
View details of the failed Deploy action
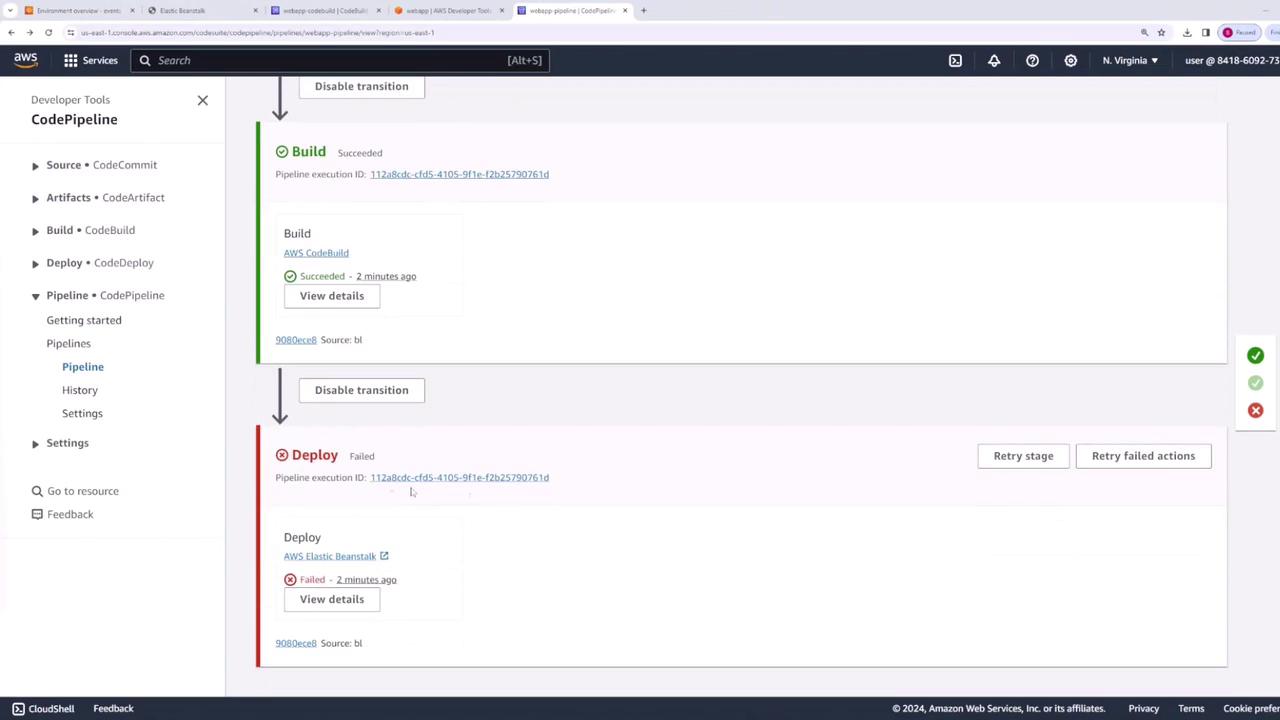tap(332, 599)
